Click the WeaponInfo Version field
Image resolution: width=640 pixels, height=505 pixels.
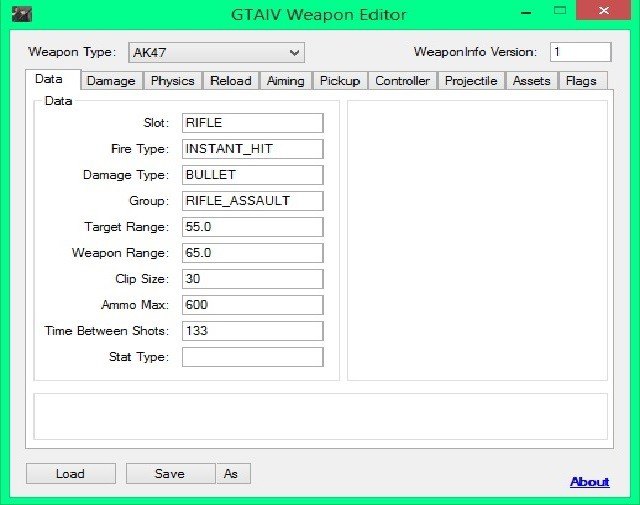(x=579, y=52)
